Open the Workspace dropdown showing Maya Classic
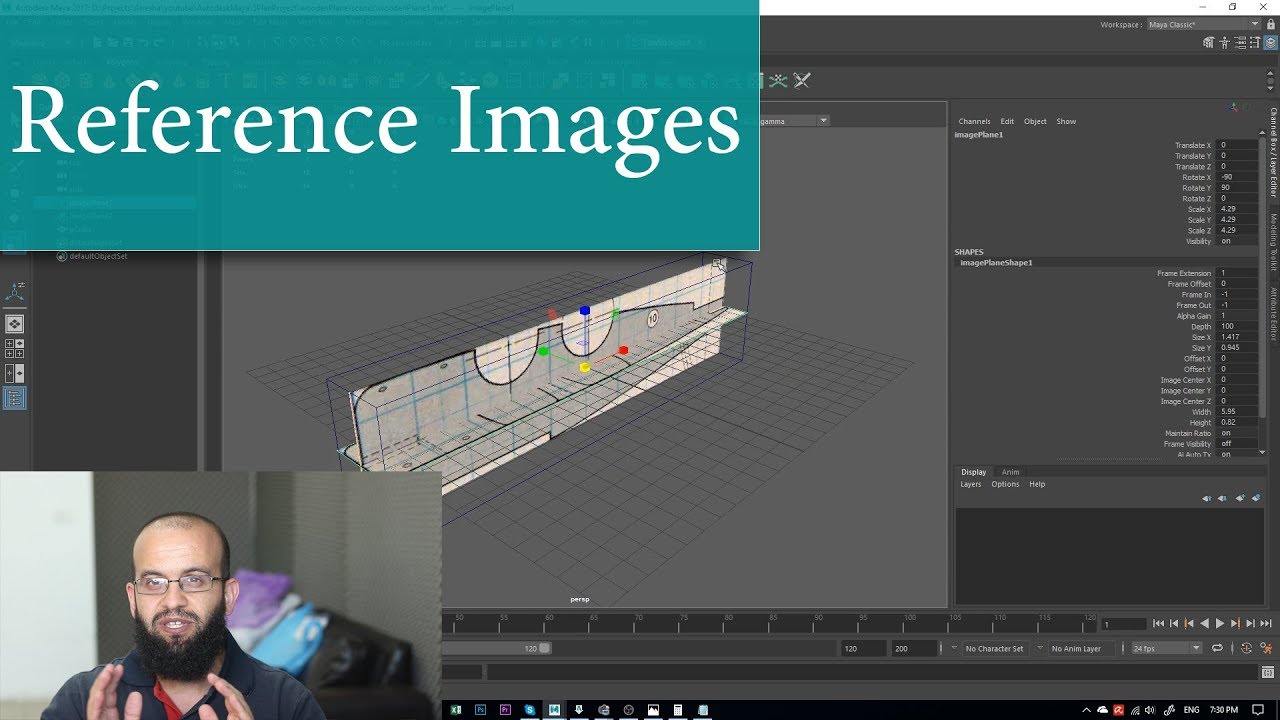The height and width of the screenshot is (720, 1280). coord(1204,24)
